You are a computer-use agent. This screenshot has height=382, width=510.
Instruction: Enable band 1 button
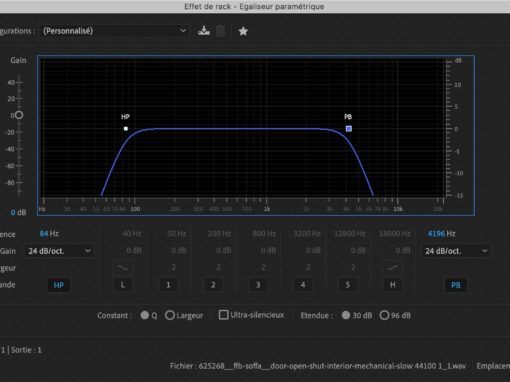point(168,285)
